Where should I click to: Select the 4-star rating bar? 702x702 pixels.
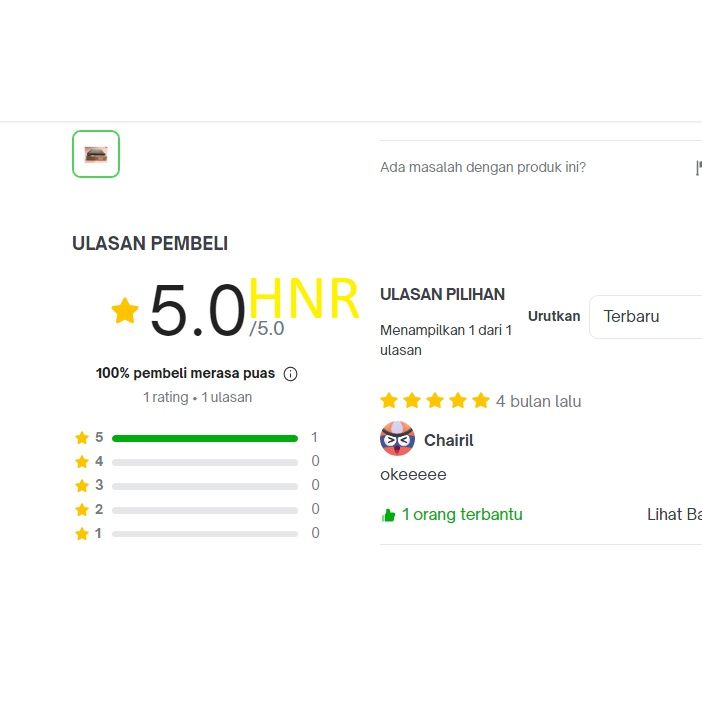click(x=205, y=462)
